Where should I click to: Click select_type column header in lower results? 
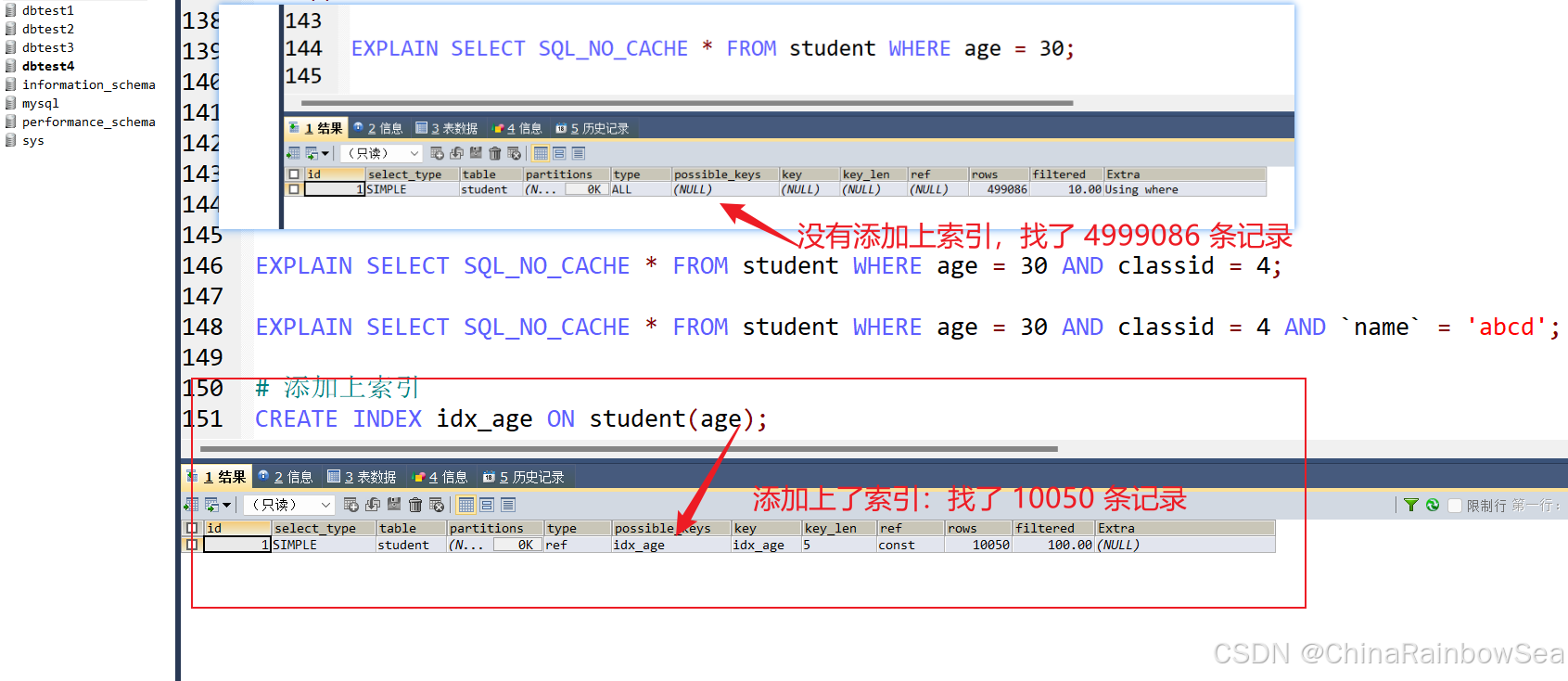pos(324,528)
